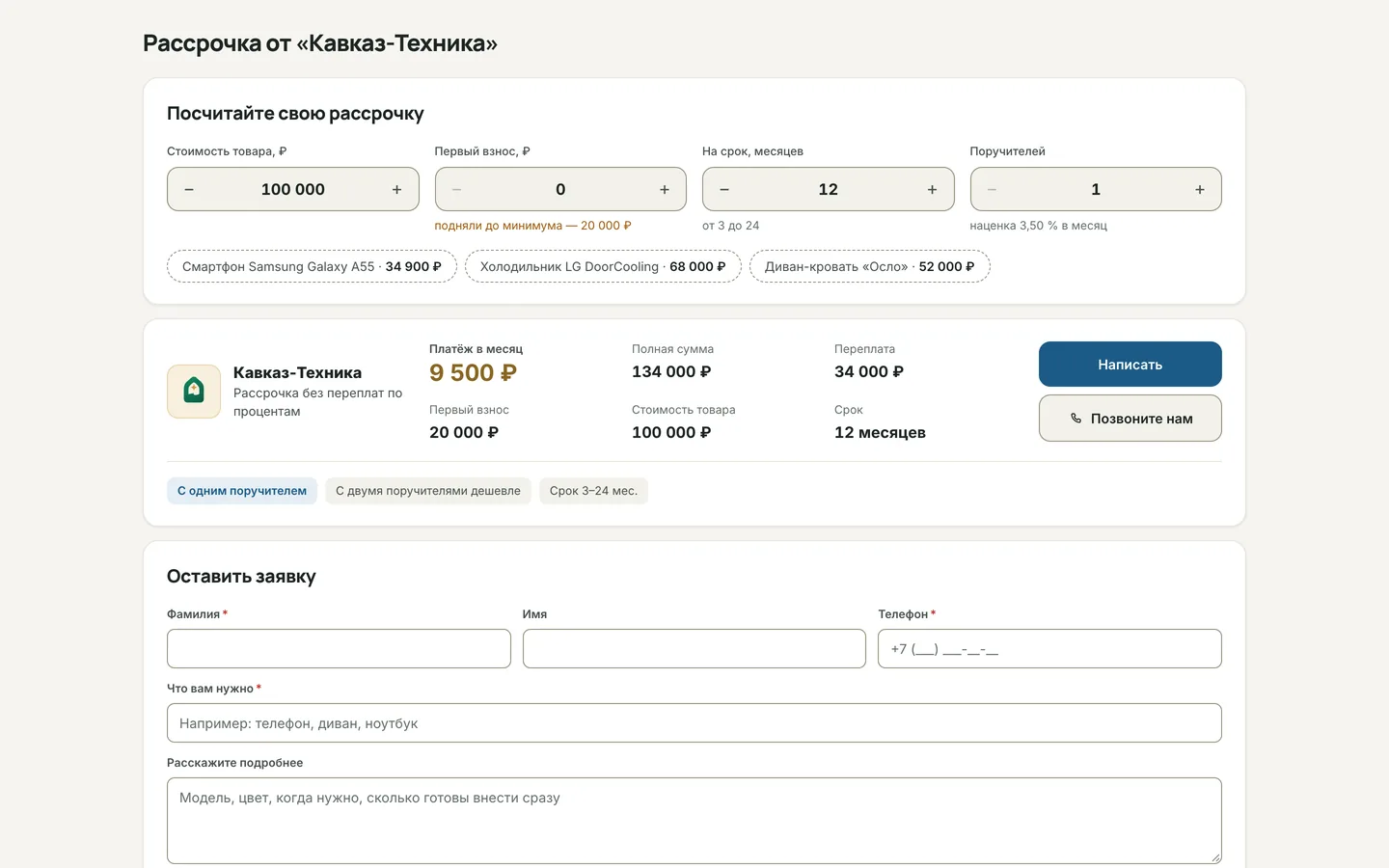Select the product cost value 100 000
This screenshot has width=1389, height=868.
click(x=293, y=190)
